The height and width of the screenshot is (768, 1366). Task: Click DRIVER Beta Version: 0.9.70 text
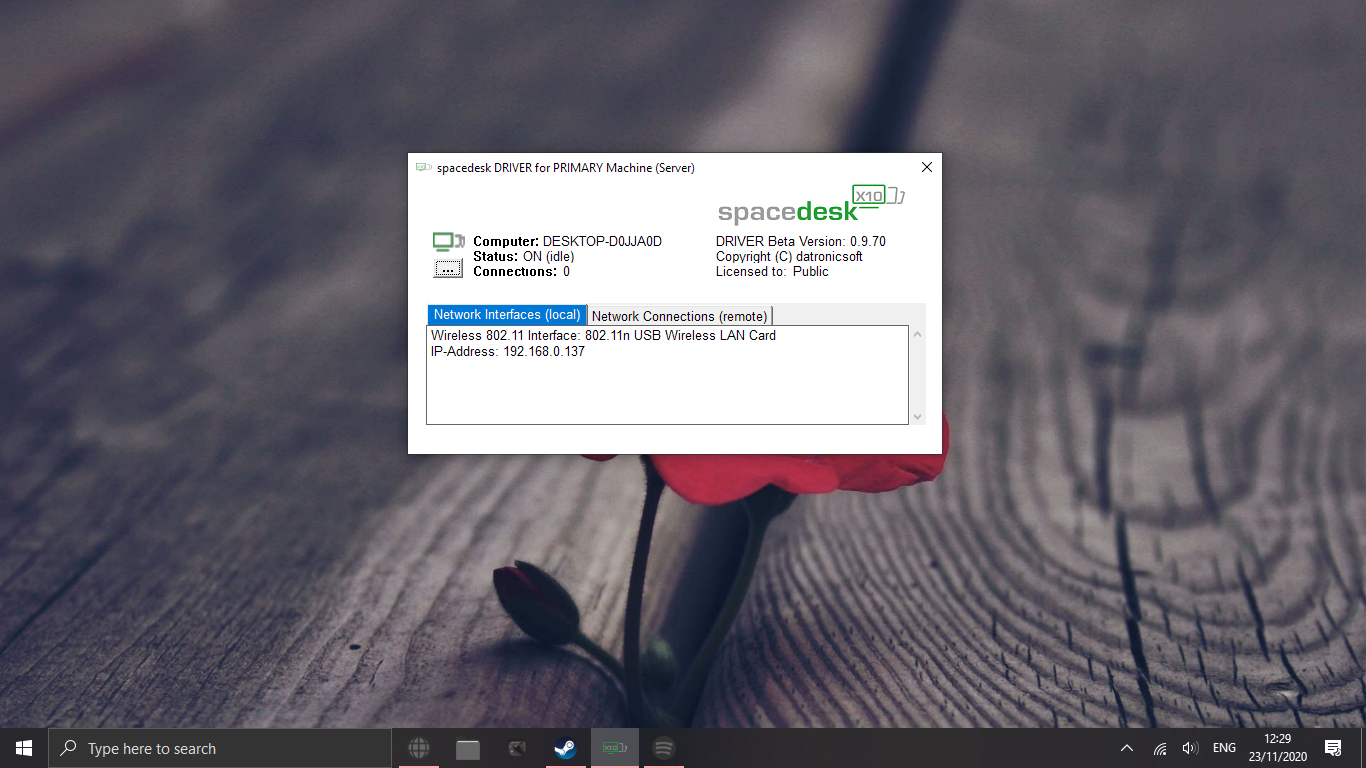click(x=801, y=241)
